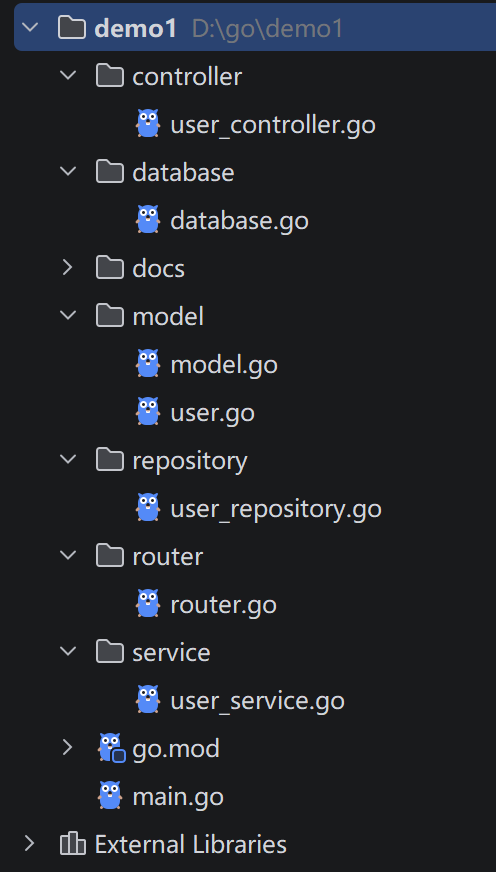Click the gopher icon beside main.go
The image size is (496, 872).
coord(110,796)
